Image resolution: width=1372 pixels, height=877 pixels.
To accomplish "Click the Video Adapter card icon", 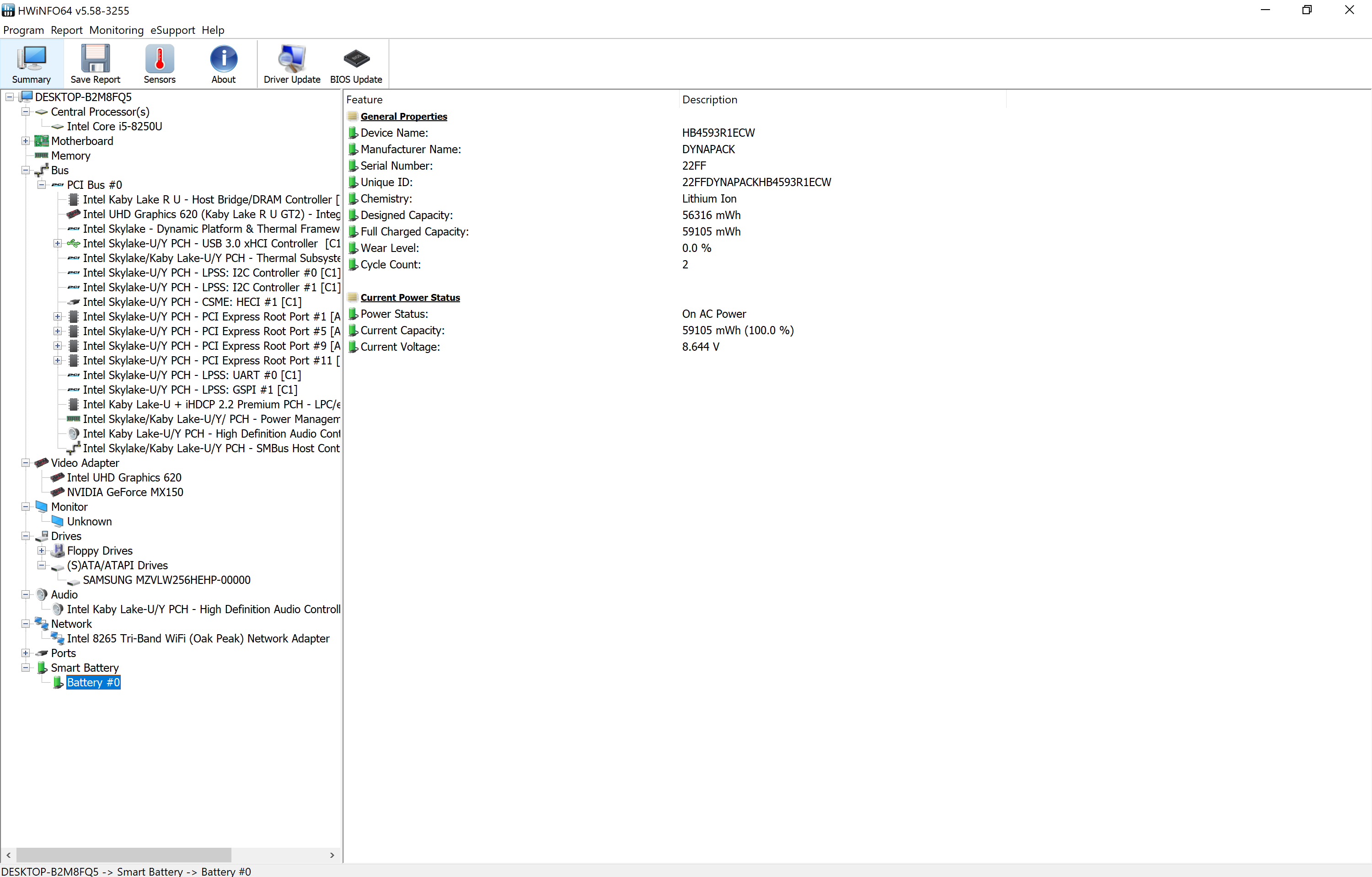I will (x=42, y=463).
